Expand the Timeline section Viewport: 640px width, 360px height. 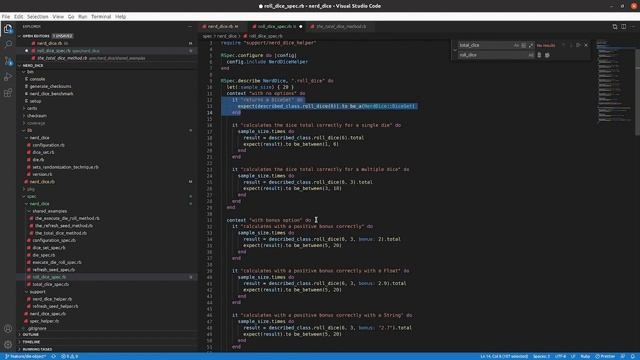pos(107,342)
